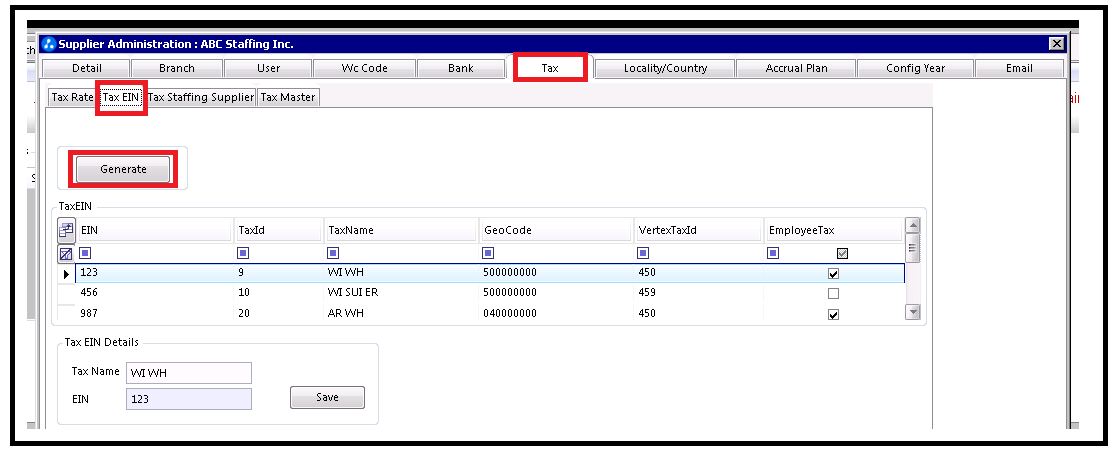The height and width of the screenshot is (454, 1117).
Task: Click the Tax Name input field
Action: [189, 373]
